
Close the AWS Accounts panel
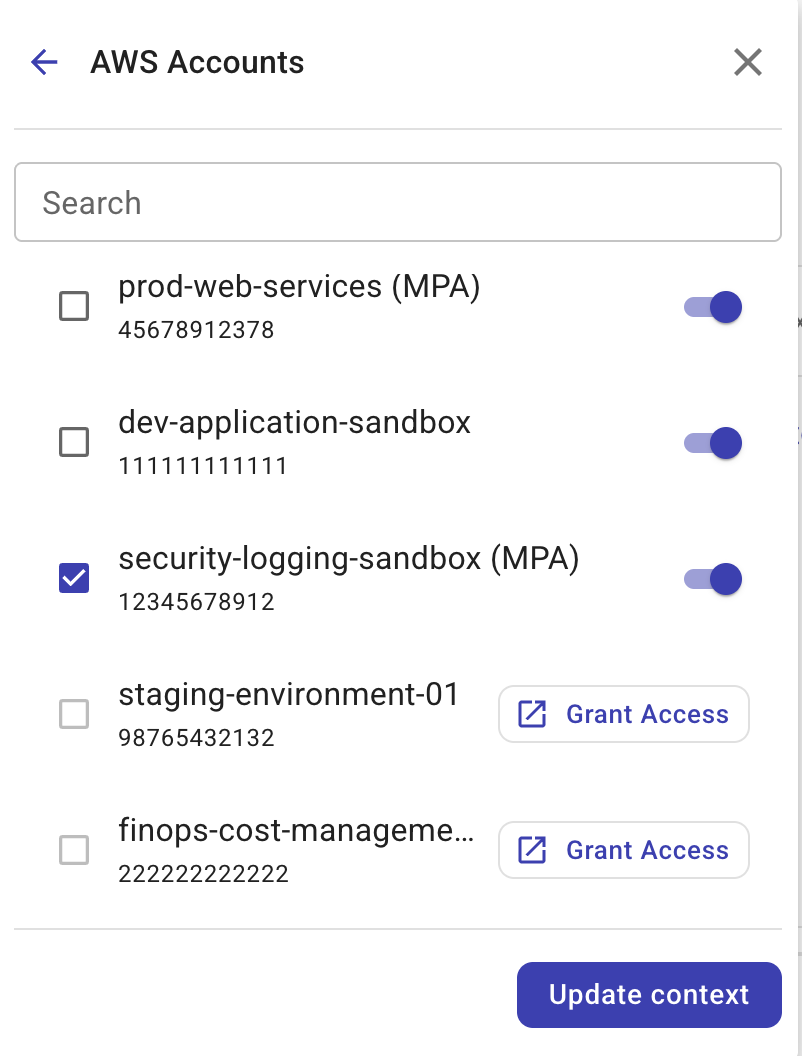(747, 62)
